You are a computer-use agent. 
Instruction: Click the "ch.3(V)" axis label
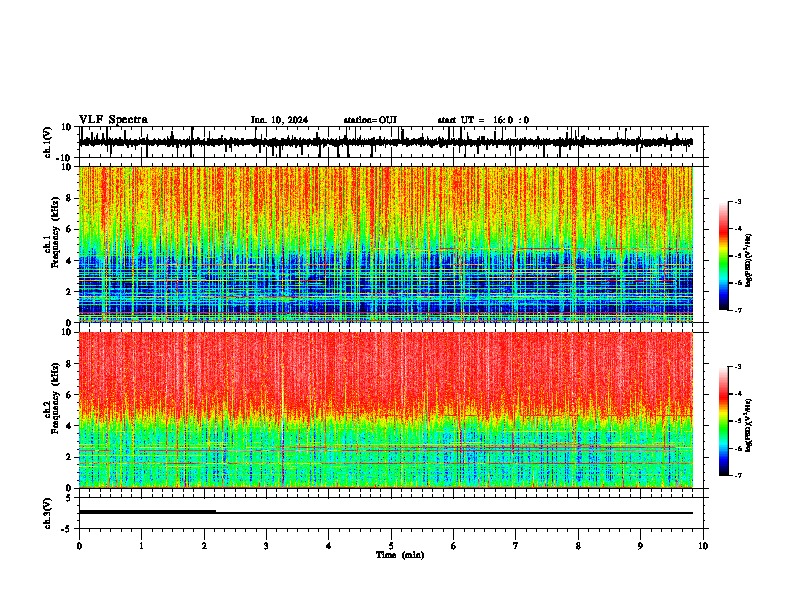point(48,513)
